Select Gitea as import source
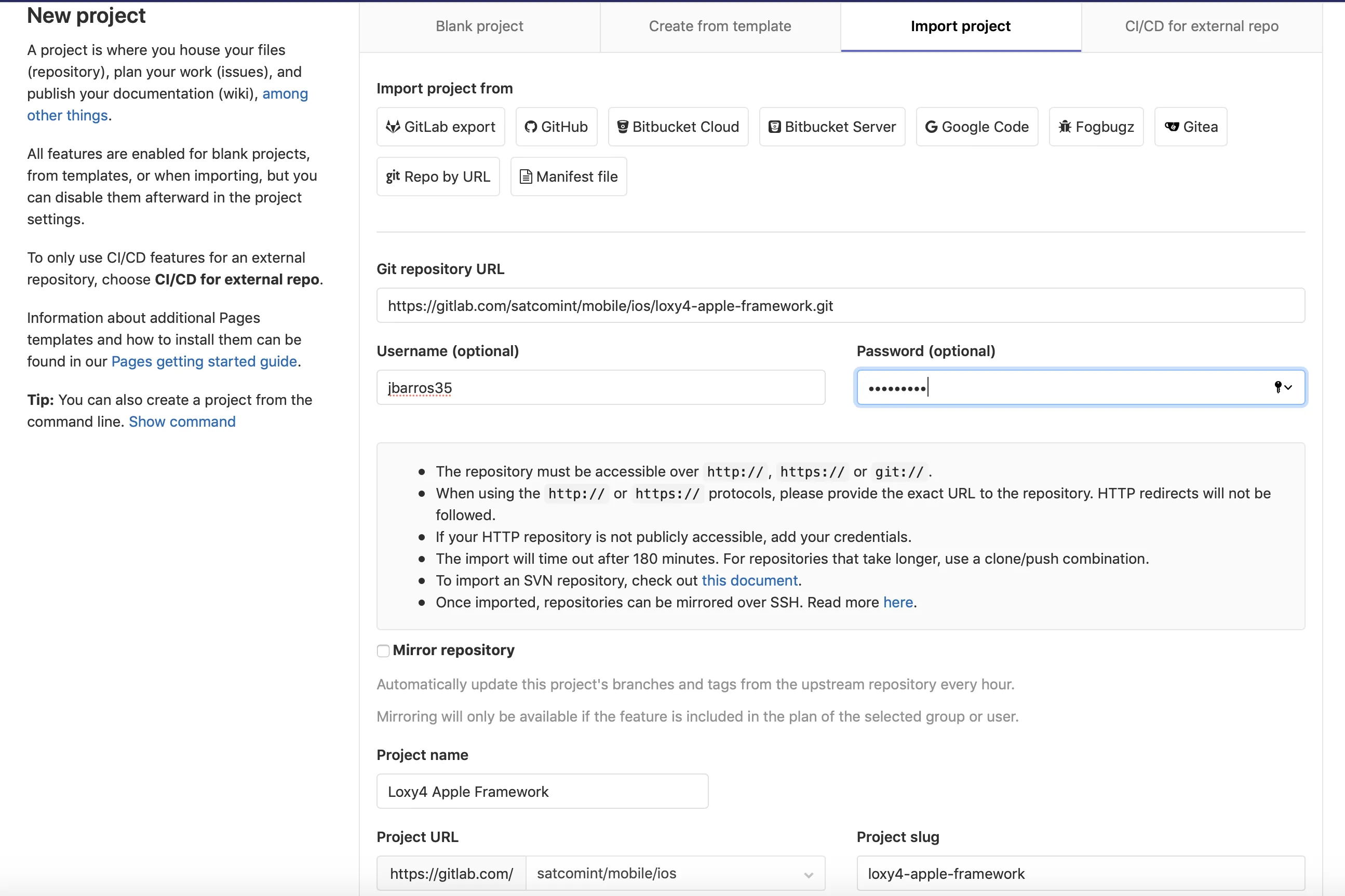 click(1191, 127)
